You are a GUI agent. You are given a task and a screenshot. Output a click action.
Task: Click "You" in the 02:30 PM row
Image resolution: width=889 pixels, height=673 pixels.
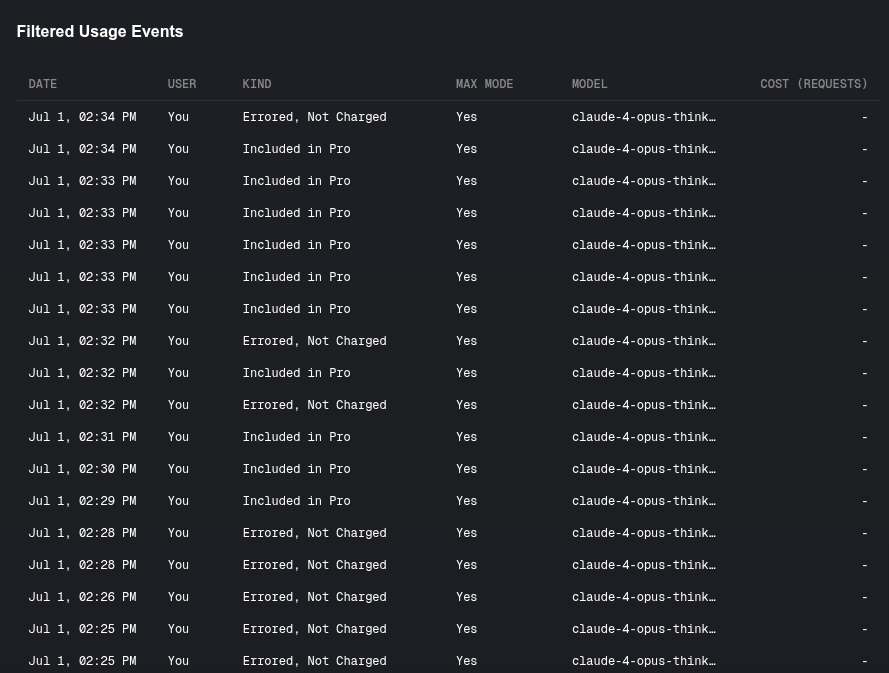click(x=178, y=469)
